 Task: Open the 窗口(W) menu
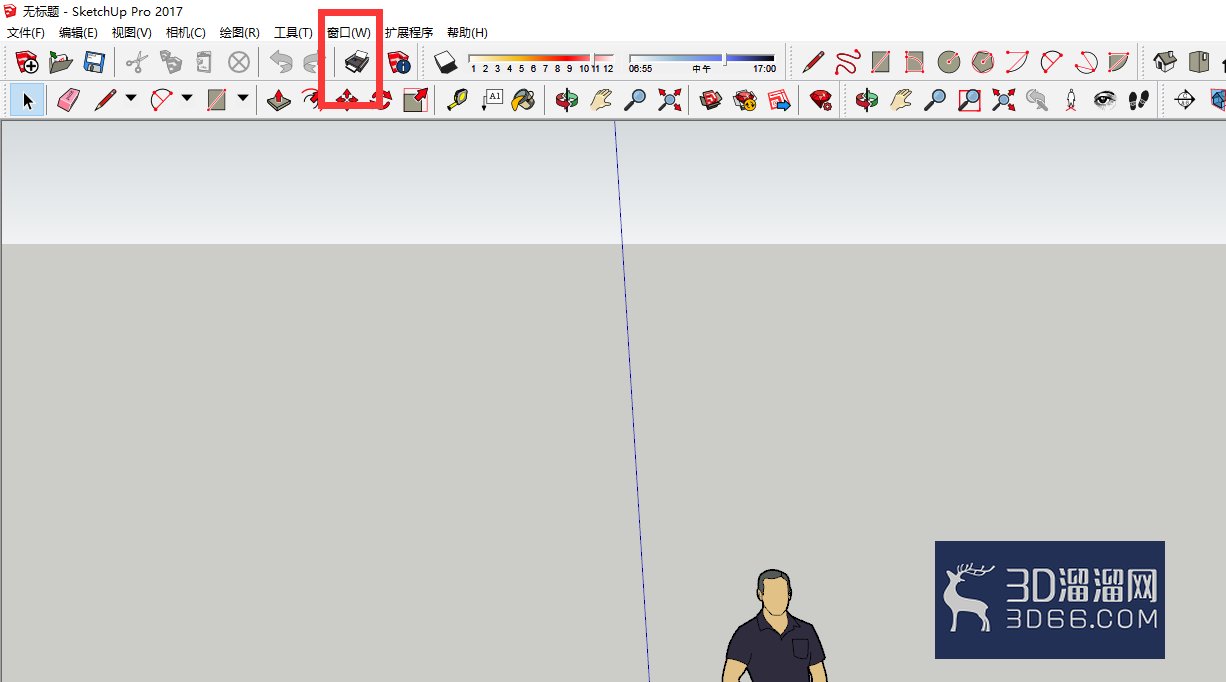click(x=349, y=33)
